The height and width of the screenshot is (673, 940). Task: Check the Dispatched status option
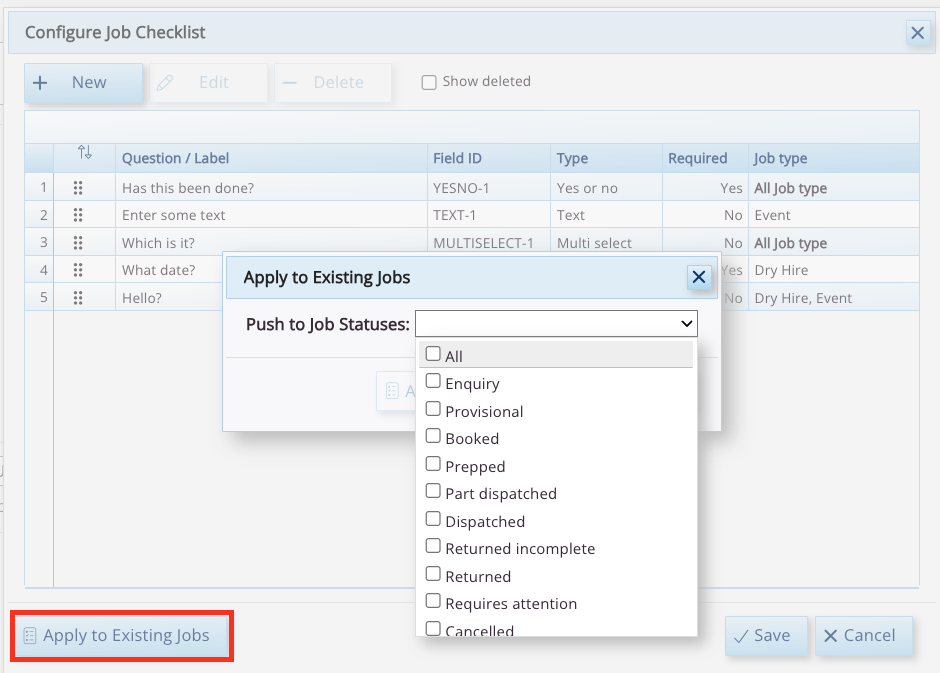point(433,519)
